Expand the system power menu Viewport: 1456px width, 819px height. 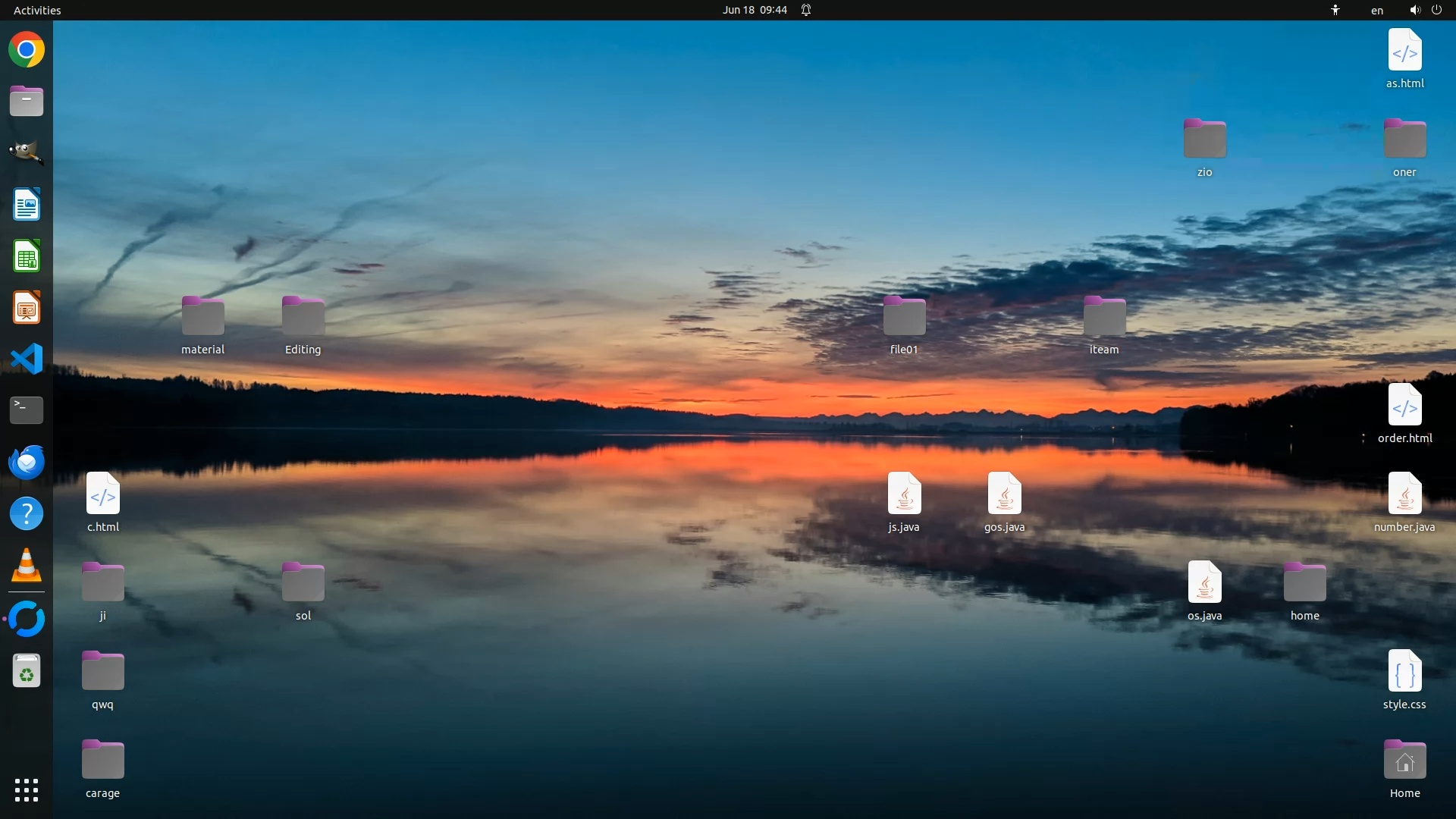pos(1436,10)
